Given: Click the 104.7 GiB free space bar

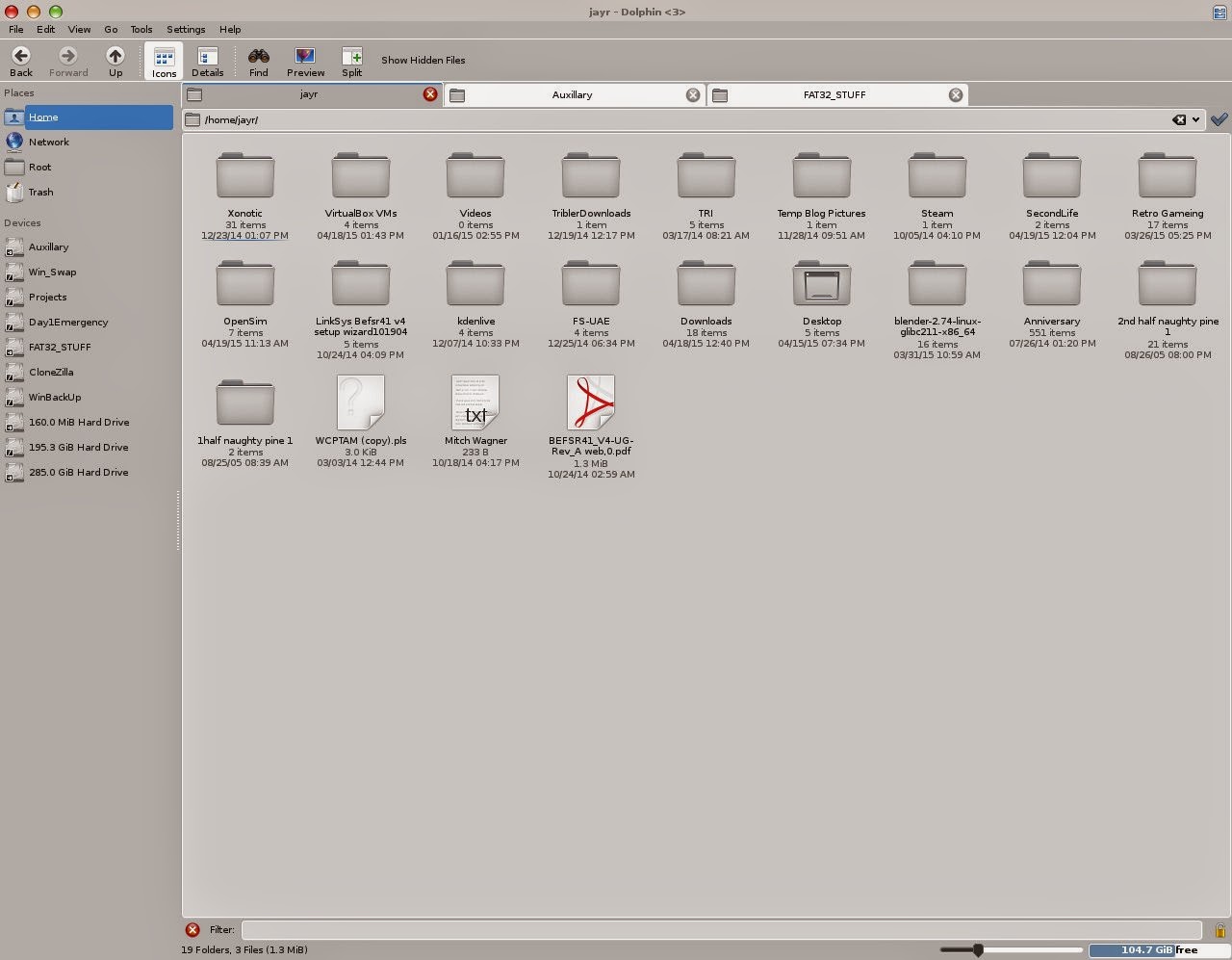Looking at the screenshot, I should point(1158,950).
